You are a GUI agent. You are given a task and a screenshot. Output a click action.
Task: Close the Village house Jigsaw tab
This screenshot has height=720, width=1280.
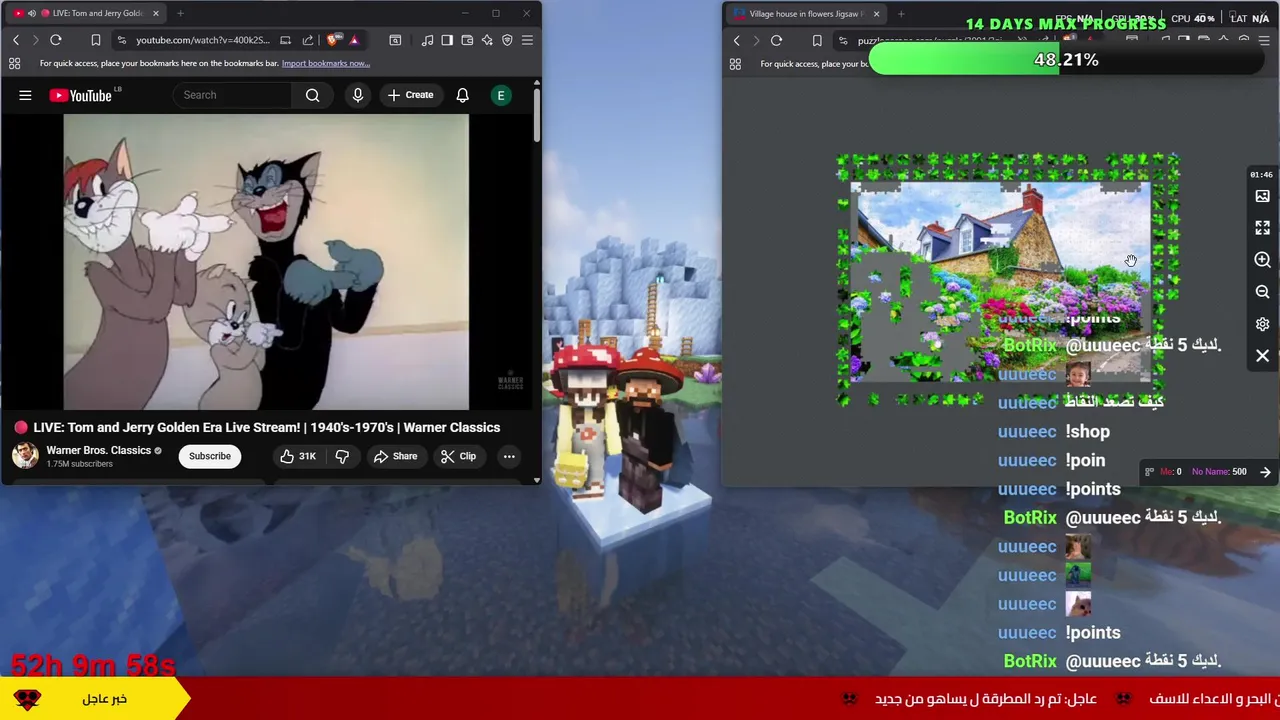(x=876, y=14)
